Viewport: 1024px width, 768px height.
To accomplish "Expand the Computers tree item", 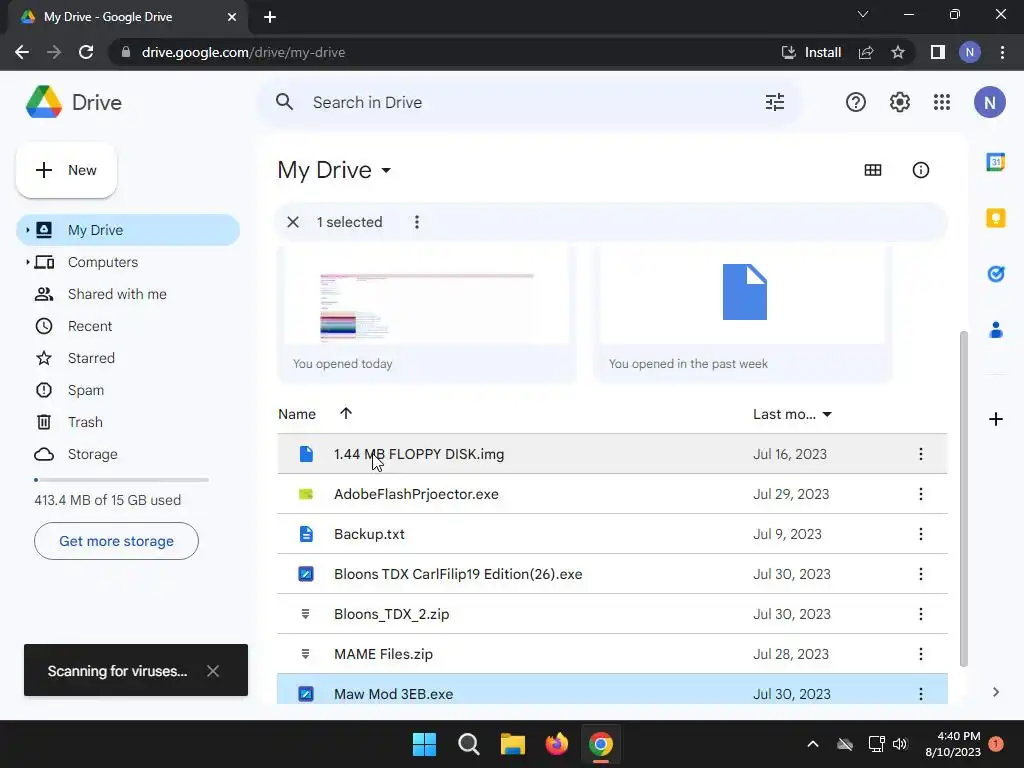I will point(27,262).
